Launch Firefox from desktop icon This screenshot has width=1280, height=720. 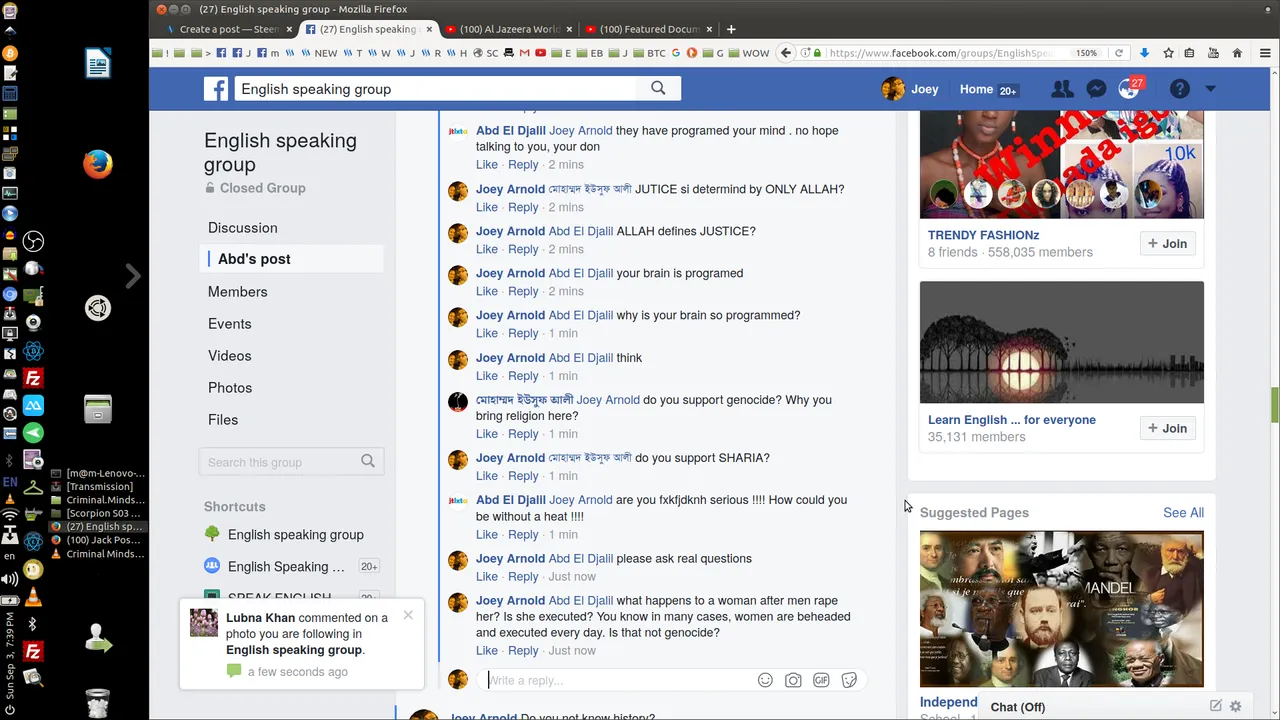tap(98, 163)
